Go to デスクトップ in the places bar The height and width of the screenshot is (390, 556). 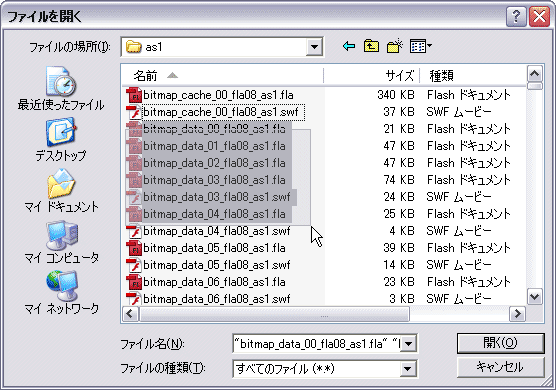pos(61,140)
